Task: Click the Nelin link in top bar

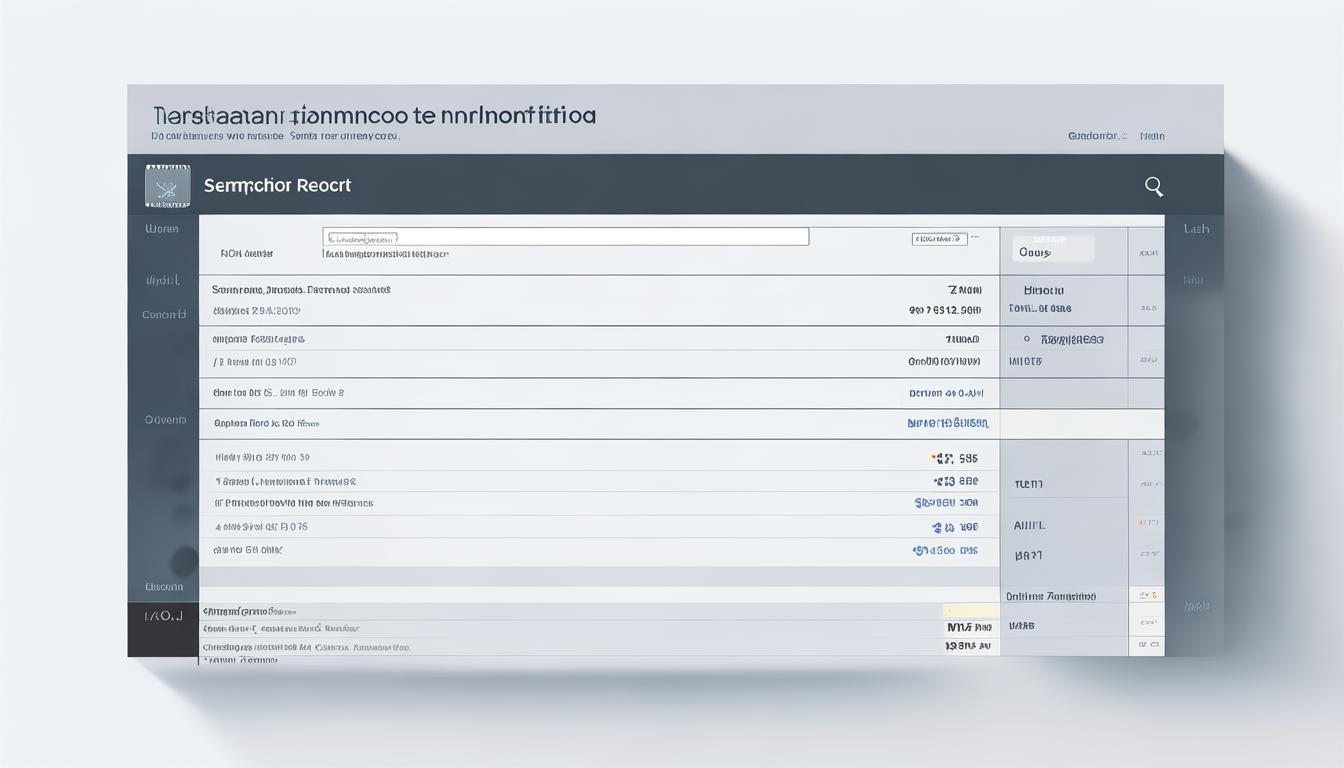Action: (1152, 136)
